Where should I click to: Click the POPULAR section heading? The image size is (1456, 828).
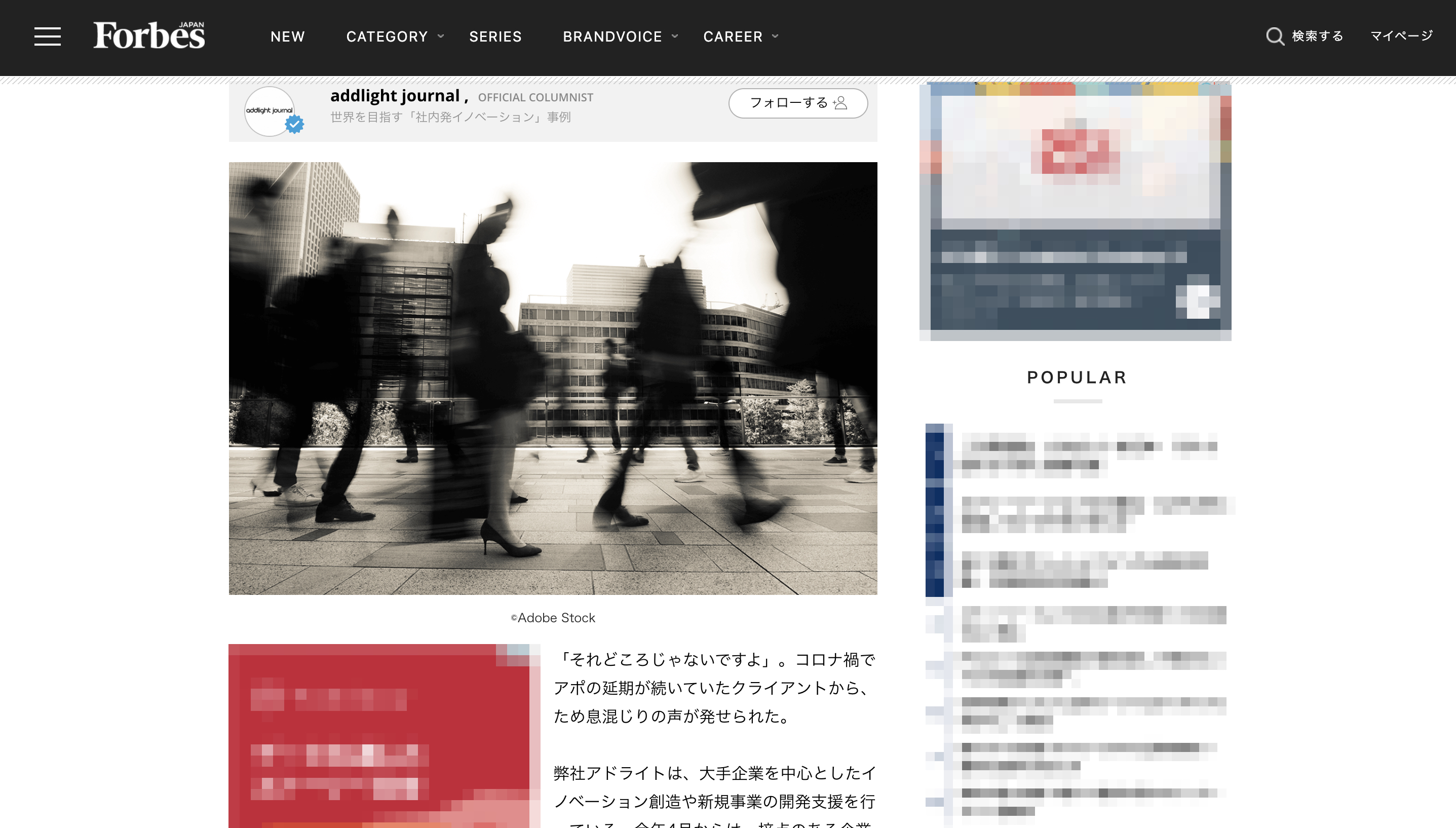click(x=1077, y=378)
